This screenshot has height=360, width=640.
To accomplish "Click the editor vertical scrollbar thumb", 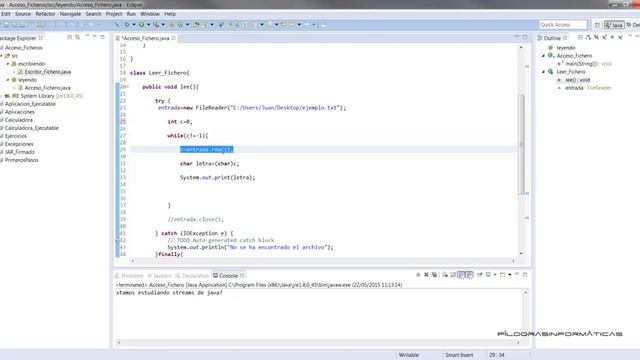I will click(521, 144).
